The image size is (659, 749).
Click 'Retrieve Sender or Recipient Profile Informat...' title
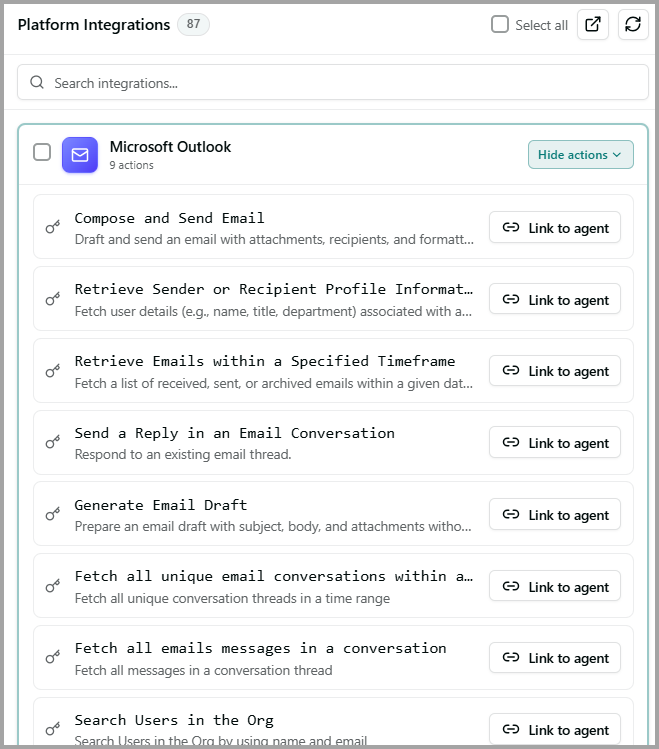pyautogui.click(x=274, y=289)
